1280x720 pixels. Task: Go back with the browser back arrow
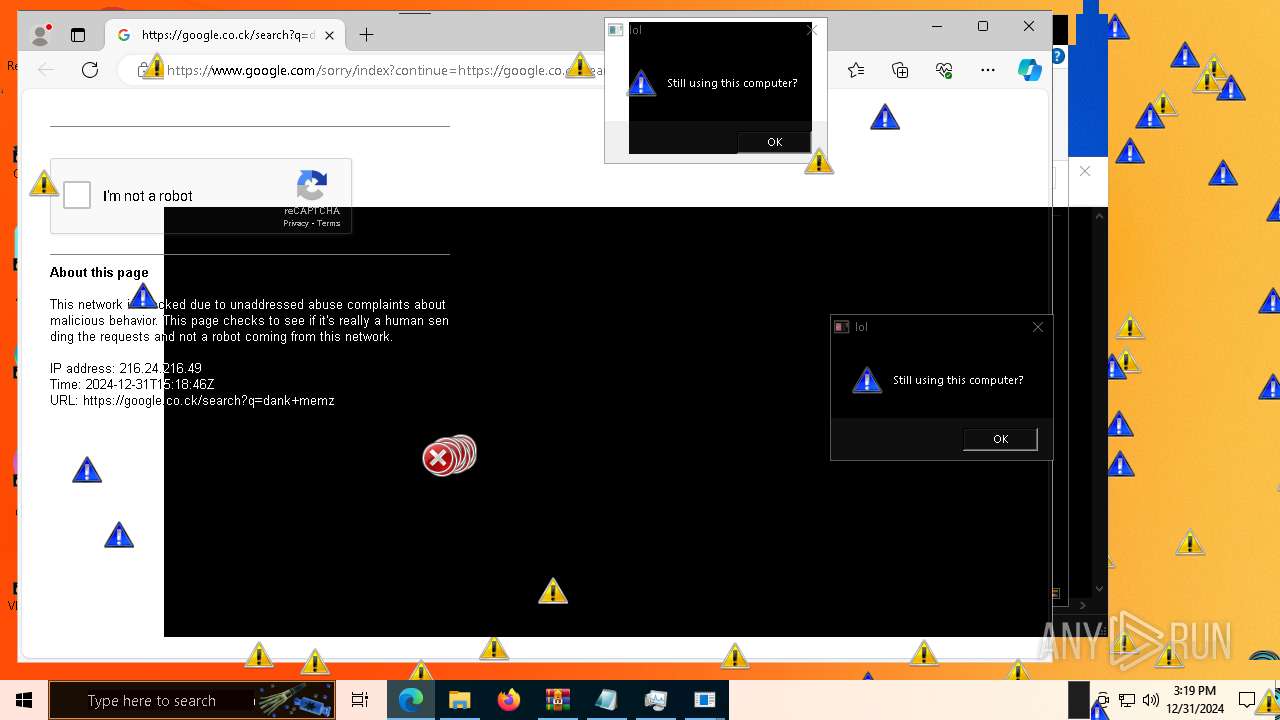[46, 70]
